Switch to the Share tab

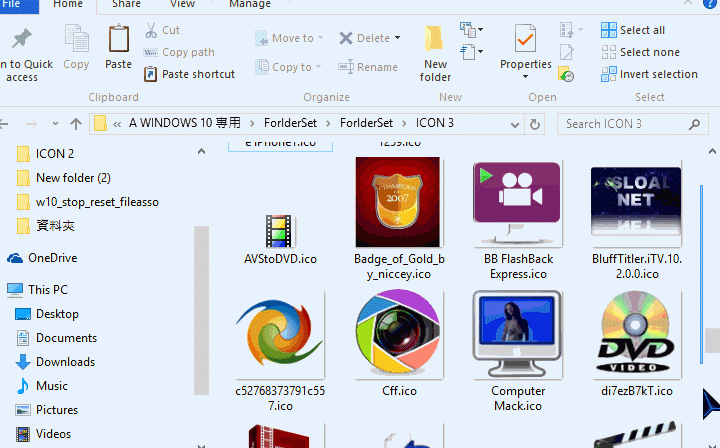pyautogui.click(x=126, y=5)
